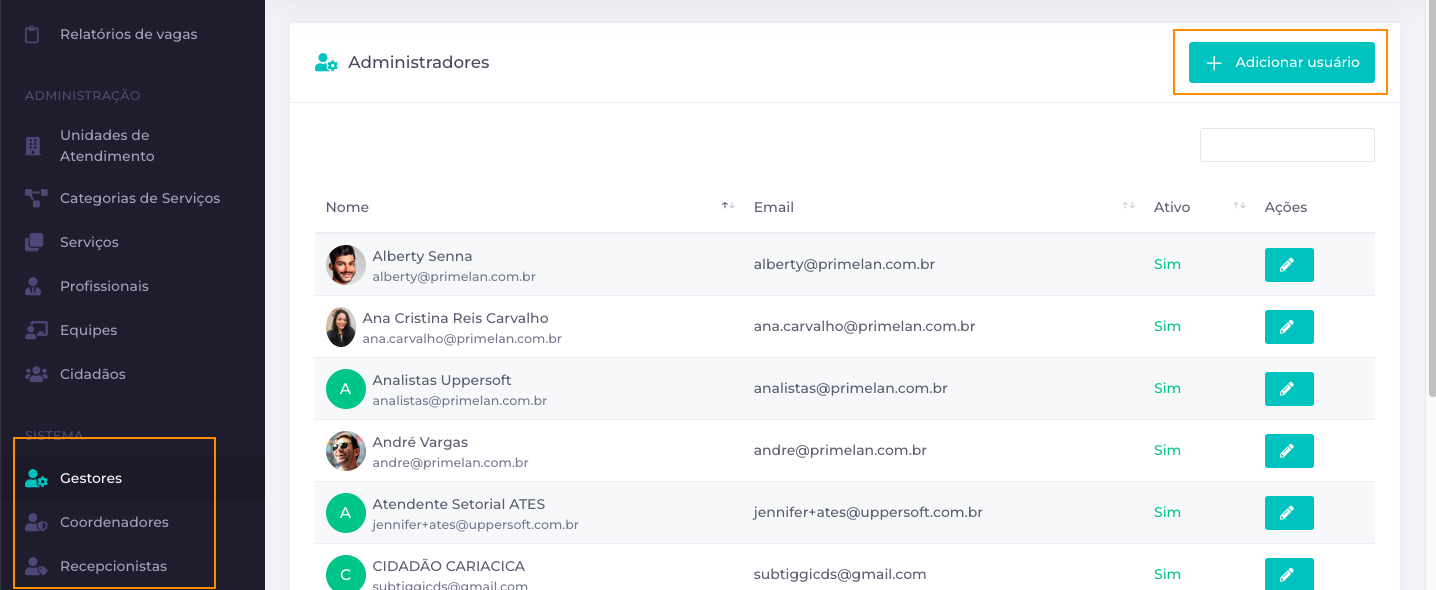Click Alberty Senna's profile photo
The image size is (1436, 590).
[x=346, y=265]
